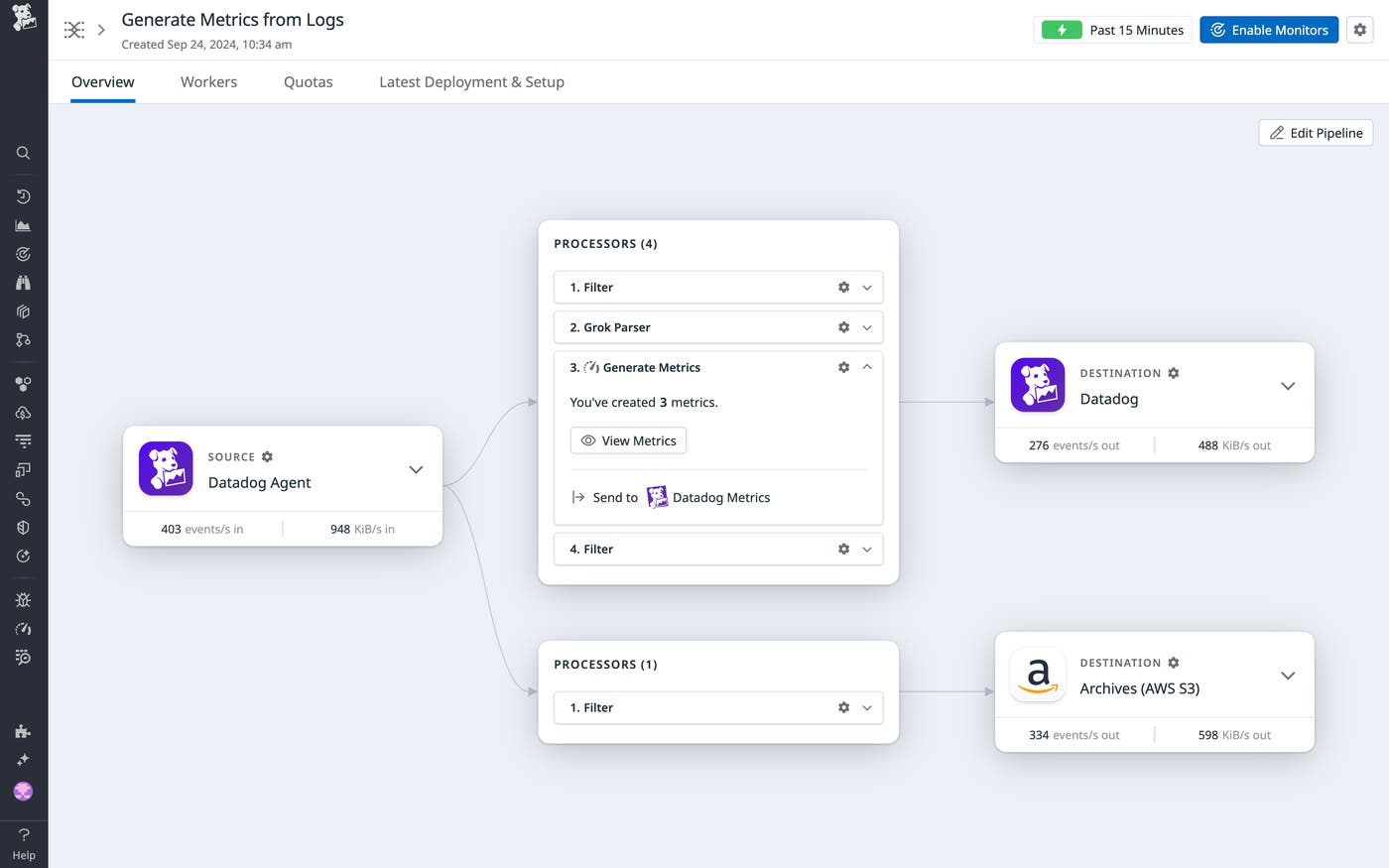The image size is (1389, 868).
Task: Open the sidebar search magnifier
Action: [23, 153]
